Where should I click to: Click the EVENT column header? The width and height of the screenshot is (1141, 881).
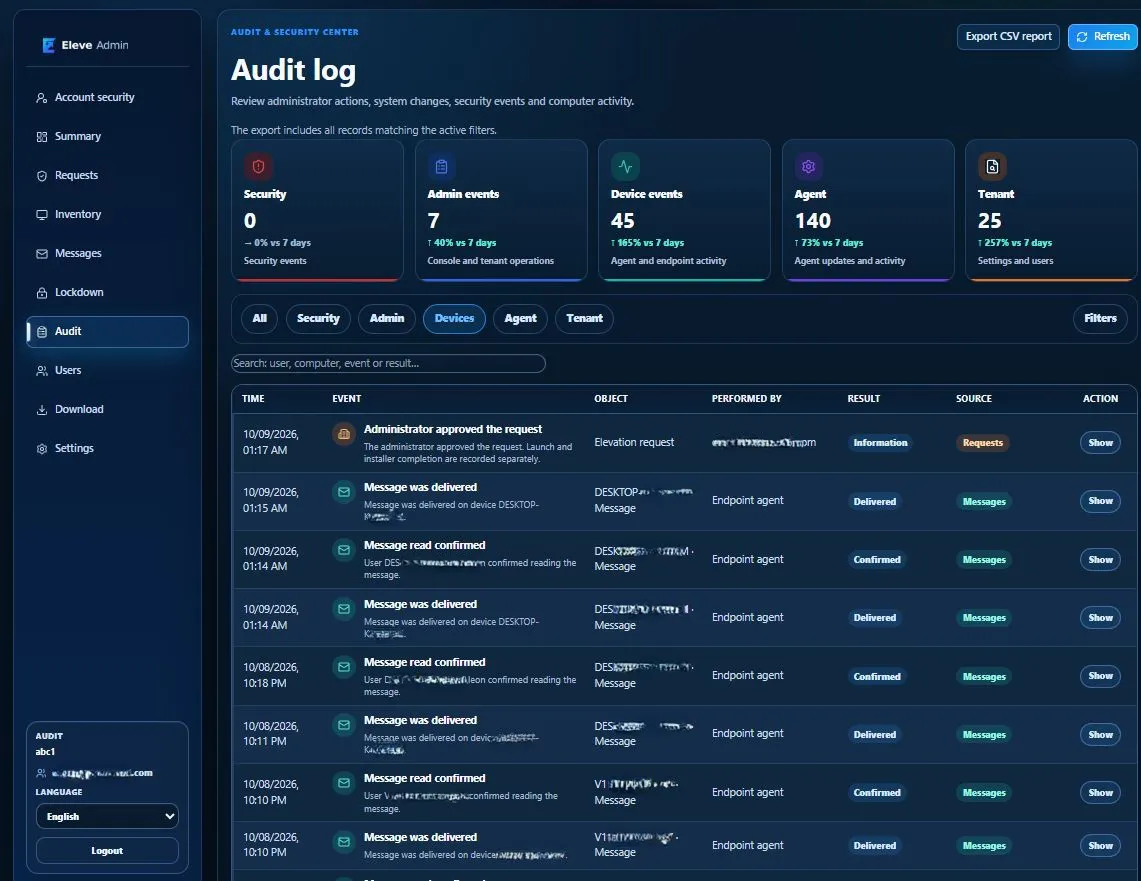[x=346, y=399]
